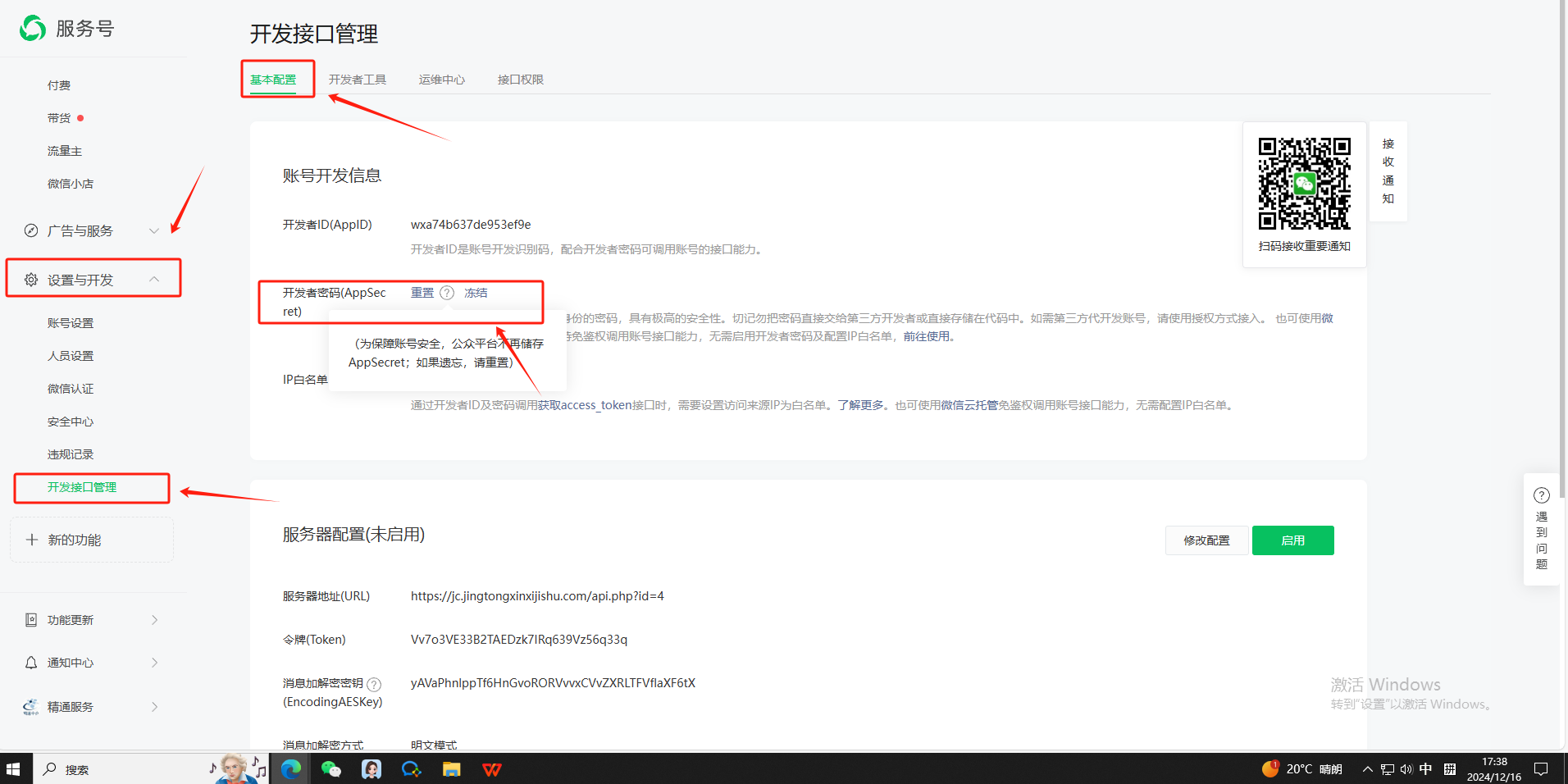This screenshot has width=1568, height=784.
Task: Click the QR code for important notifications
Action: click(x=1304, y=184)
